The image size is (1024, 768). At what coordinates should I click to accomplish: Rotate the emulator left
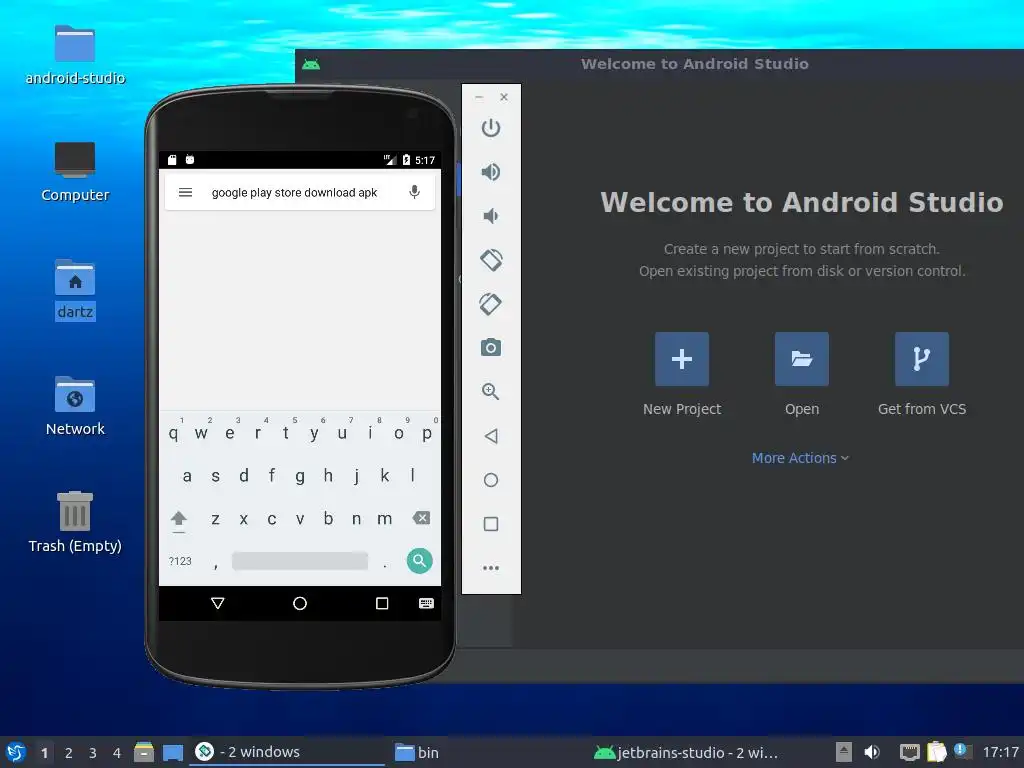point(490,260)
